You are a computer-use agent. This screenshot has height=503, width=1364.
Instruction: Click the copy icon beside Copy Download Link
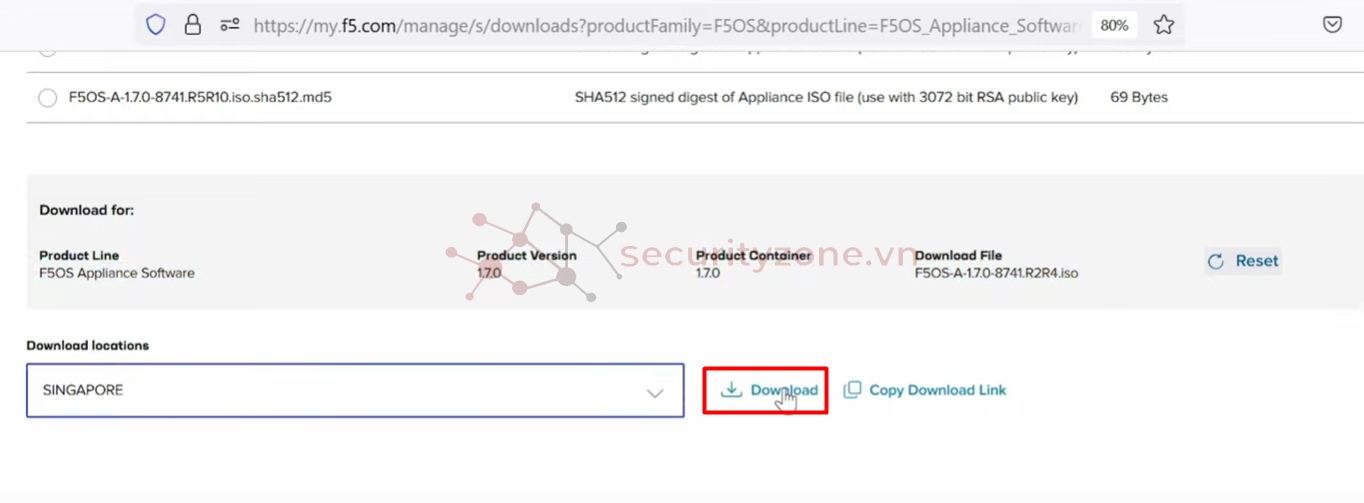click(x=852, y=390)
